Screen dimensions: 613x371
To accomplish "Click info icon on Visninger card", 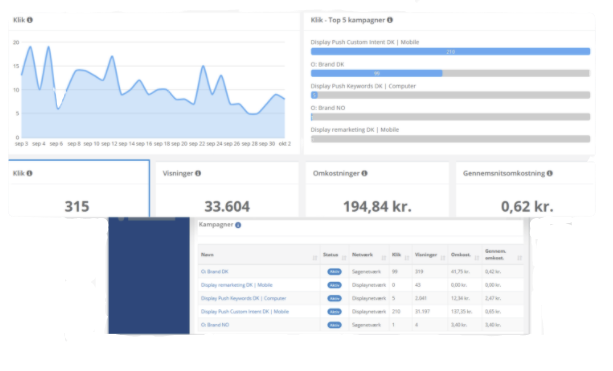I will (x=198, y=173).
